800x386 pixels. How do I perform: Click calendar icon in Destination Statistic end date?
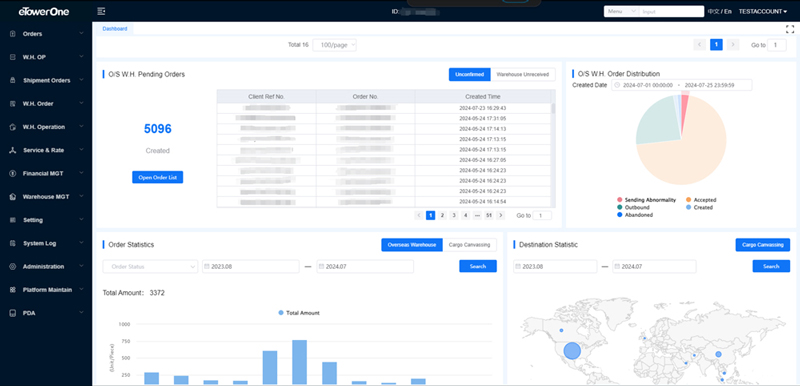tap(617, 266)
